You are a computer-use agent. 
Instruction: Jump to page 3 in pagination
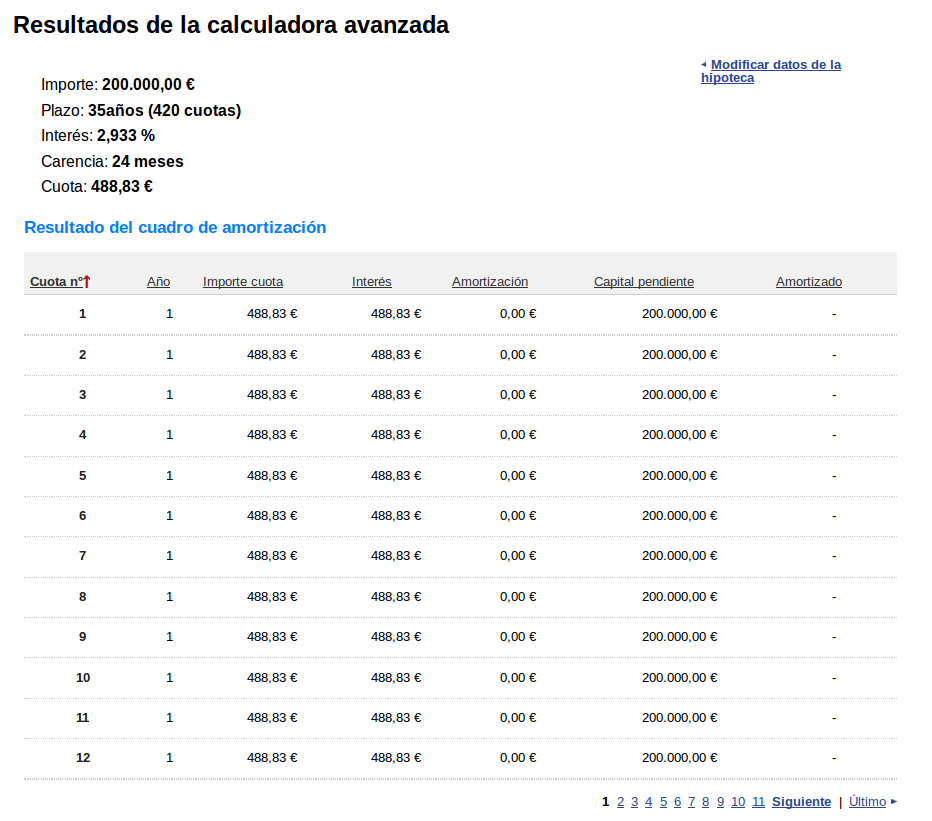[634, 802]
